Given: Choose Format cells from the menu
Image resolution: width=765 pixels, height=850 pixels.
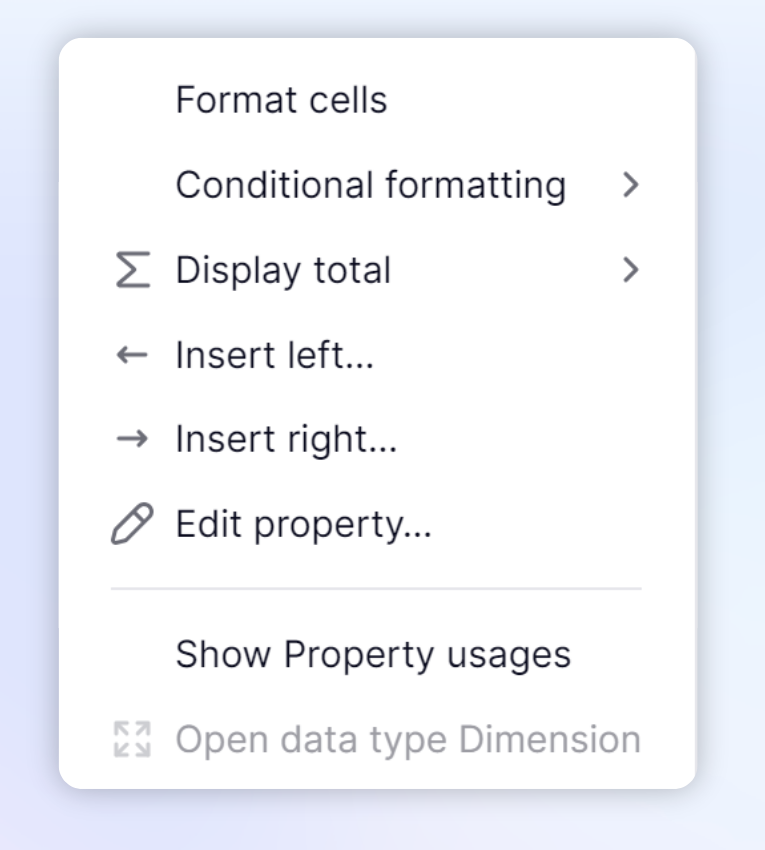Looking at the screenshot, I should click(377, 100).
